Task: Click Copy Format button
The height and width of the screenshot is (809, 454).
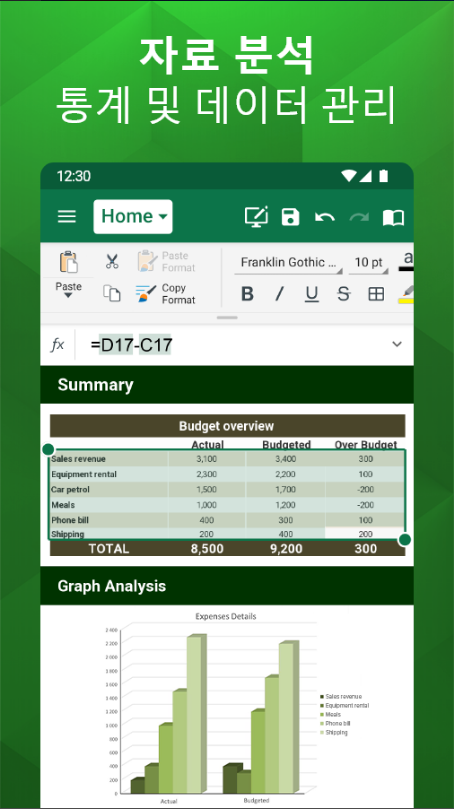Action: coord(166,294)
